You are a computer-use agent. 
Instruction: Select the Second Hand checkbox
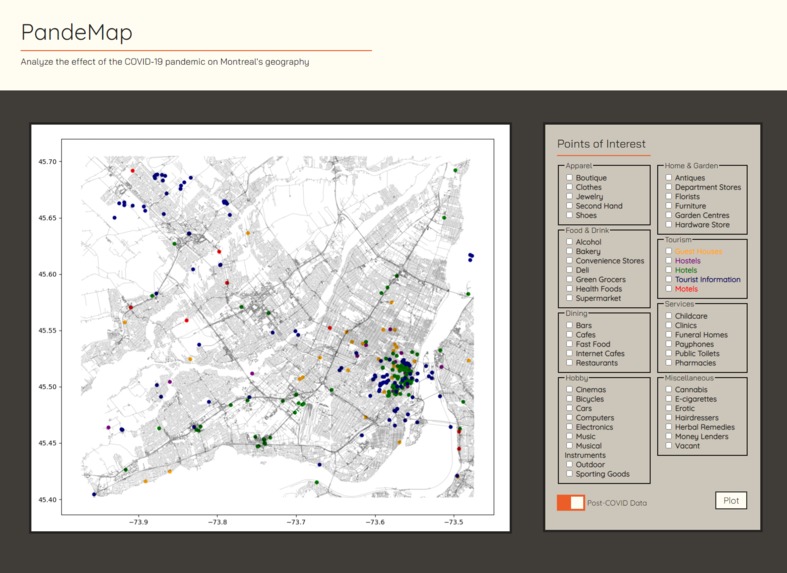coord(569,206)
